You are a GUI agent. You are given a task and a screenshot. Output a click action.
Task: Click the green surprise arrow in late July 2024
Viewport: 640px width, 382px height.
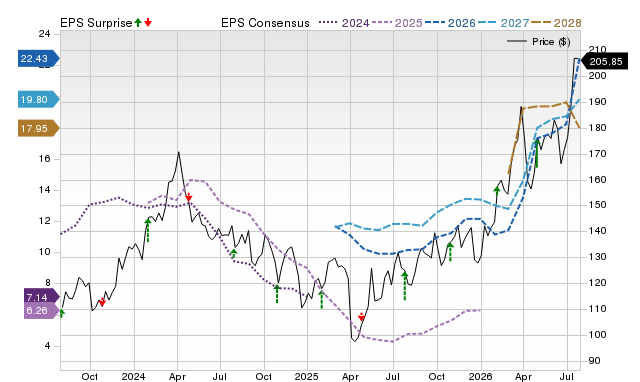(234, 253)
